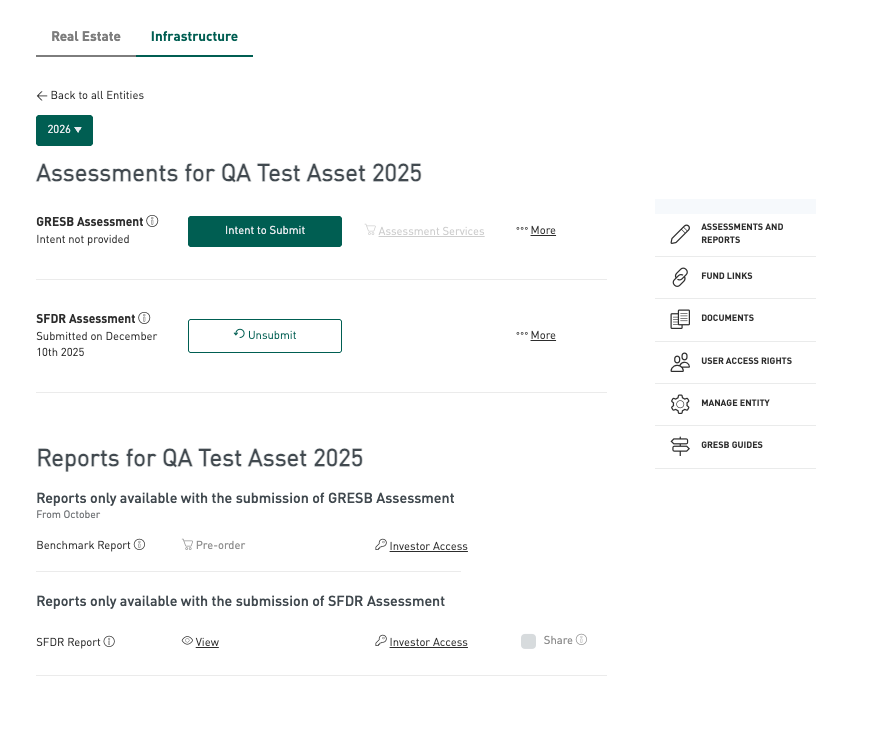Click the User Access Rights people icon
This screenshot has height=733, width=869.
tap(680, 362)
